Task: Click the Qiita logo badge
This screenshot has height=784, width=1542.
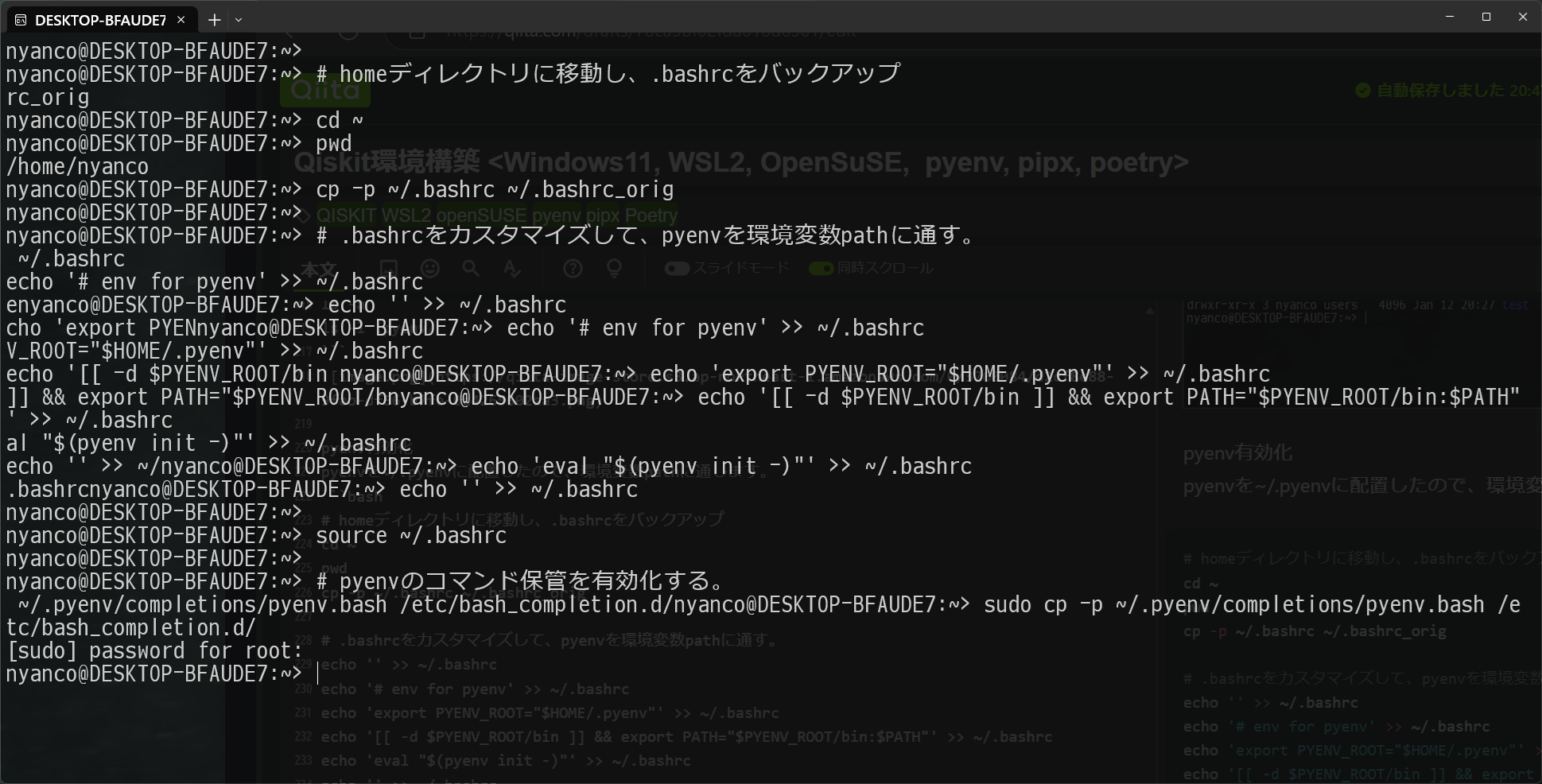Action: (324, 89)
